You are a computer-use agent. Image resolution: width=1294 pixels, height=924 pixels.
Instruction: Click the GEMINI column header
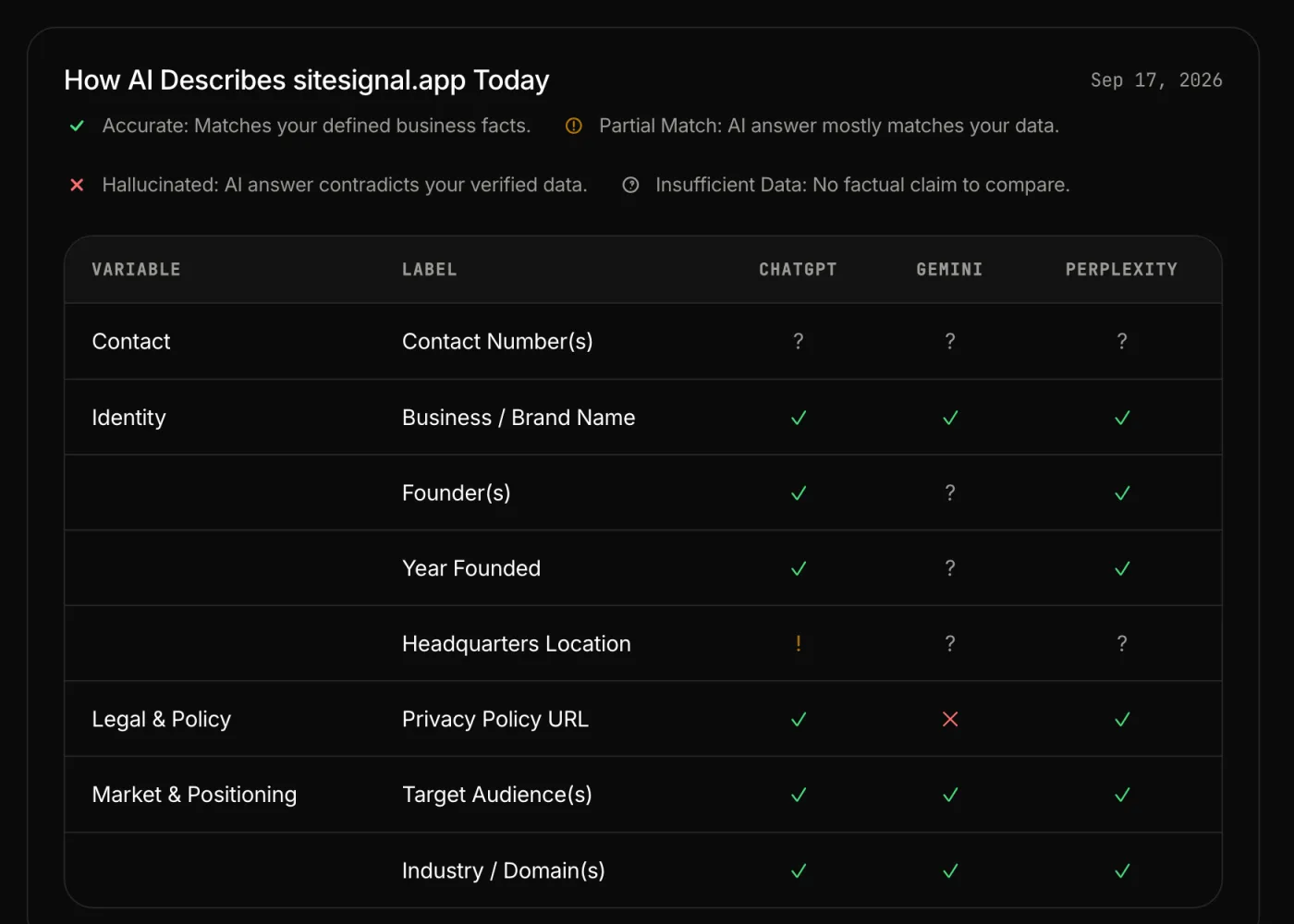pos(949,270)
